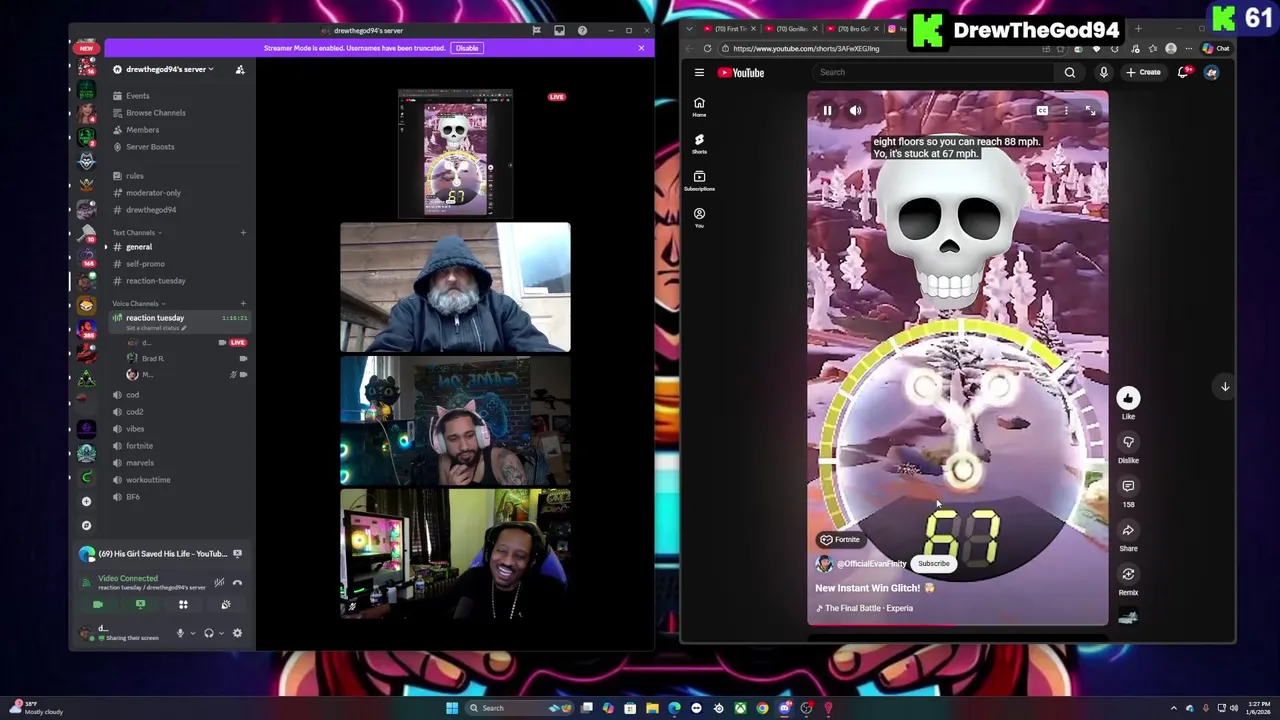1280x720 pixels.
Task: Select the moderator-only channel
Action: tap(153, 193)
